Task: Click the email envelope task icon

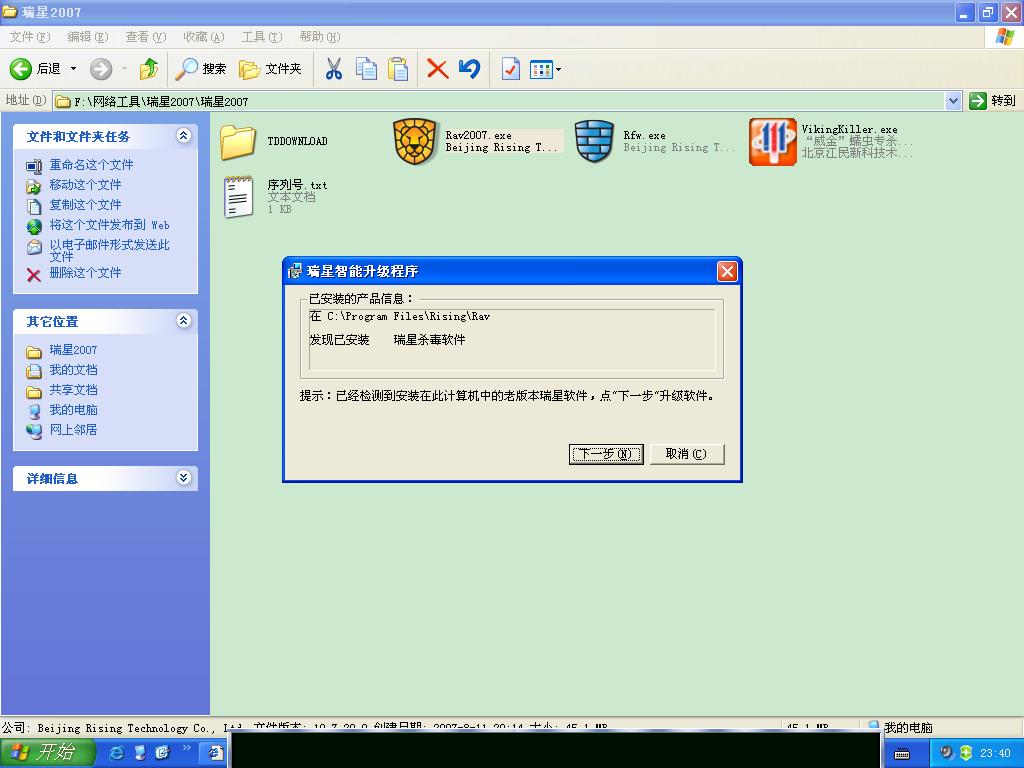Action: coord(34,248)
